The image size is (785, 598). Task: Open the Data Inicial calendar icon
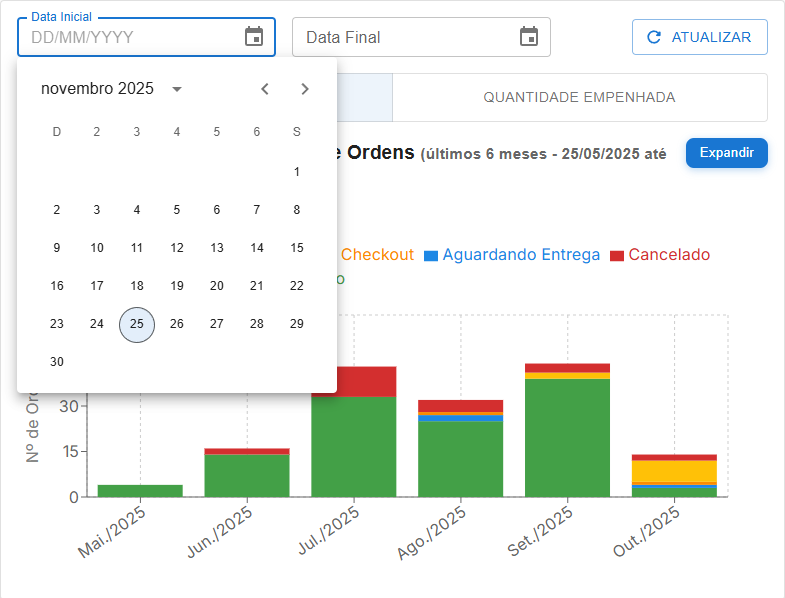click(x=254, y=37)
